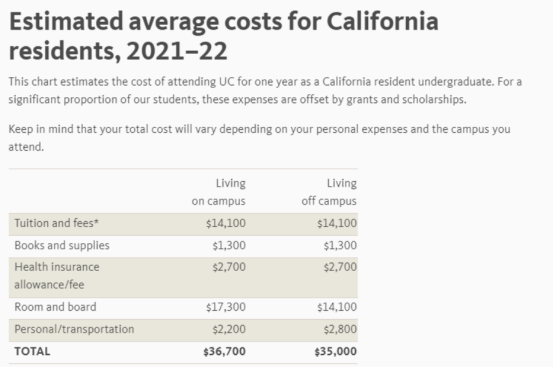
Task: Select the intro paragraph about attending UC
Action: 265,90
